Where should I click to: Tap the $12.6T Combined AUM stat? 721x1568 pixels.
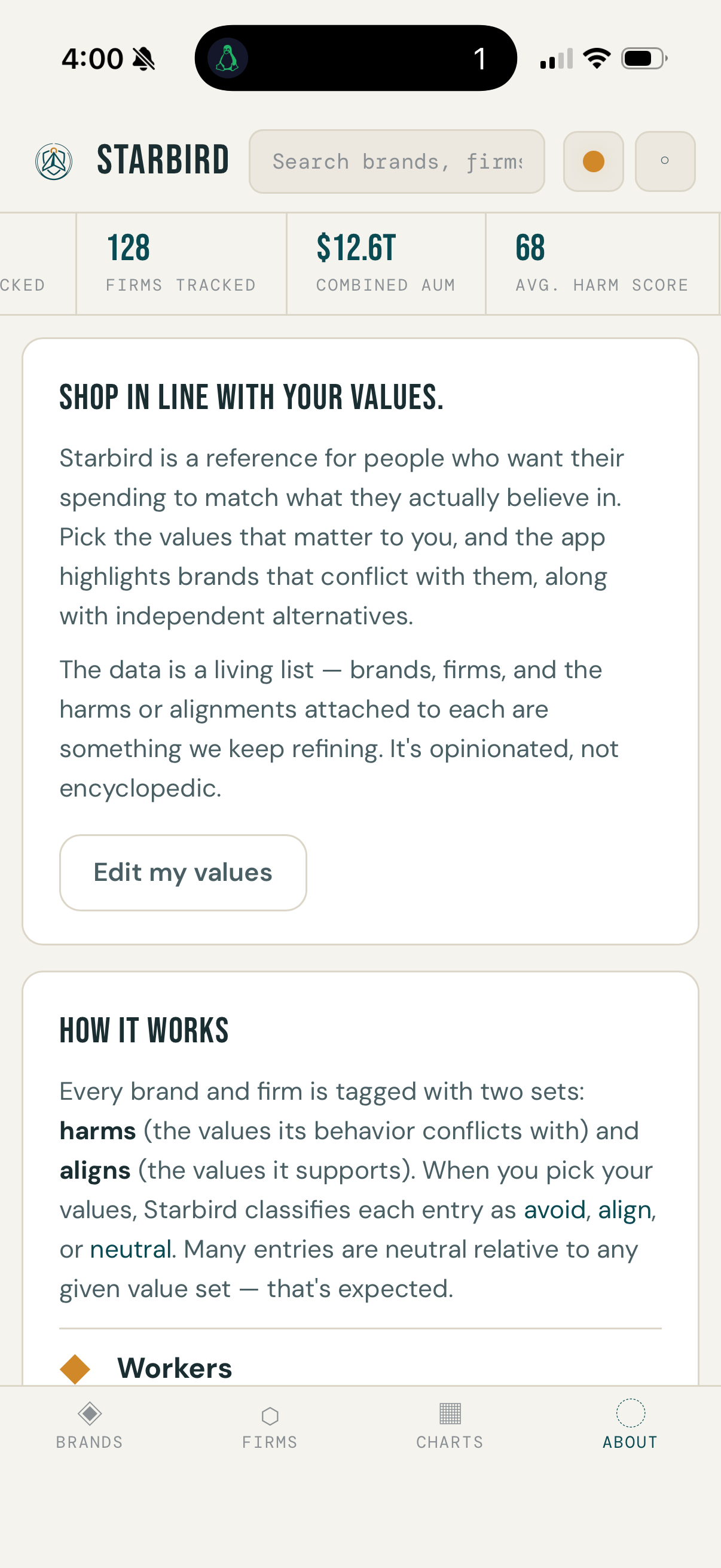tap(386, 263)
